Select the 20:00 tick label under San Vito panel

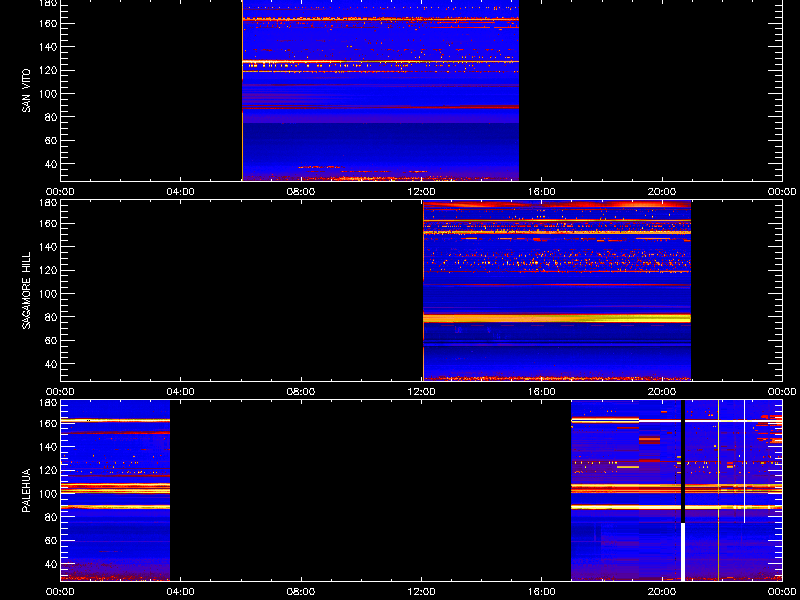(662, 192)
